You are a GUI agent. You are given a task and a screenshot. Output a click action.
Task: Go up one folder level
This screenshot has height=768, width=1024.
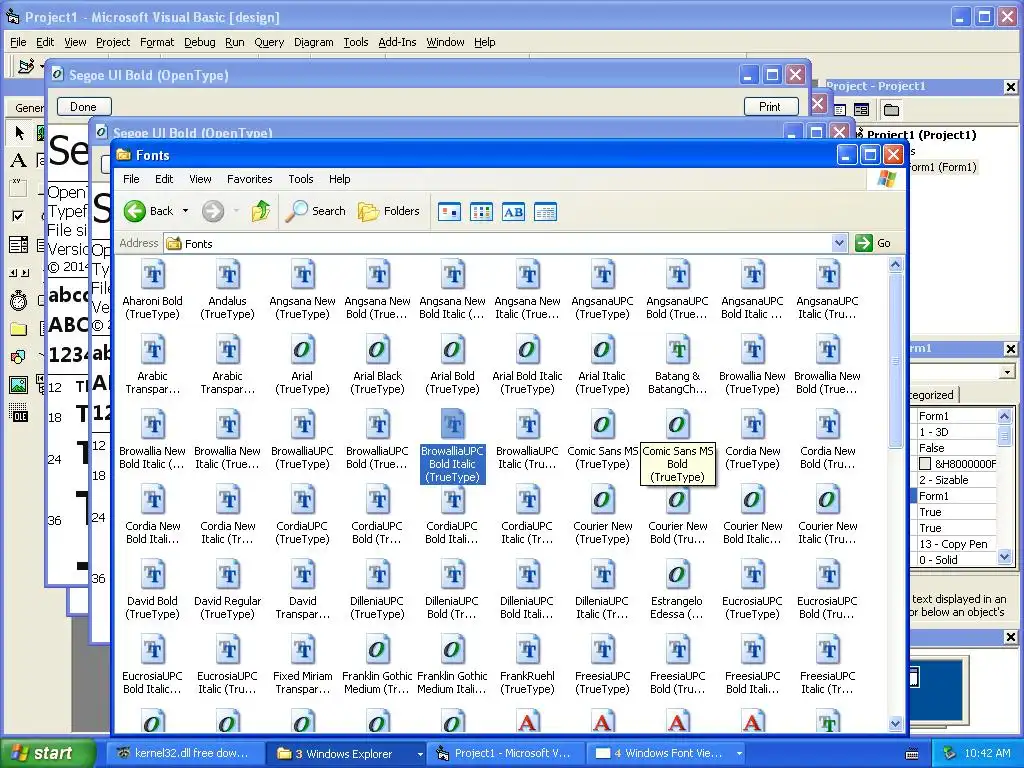(x=261, y=211)
